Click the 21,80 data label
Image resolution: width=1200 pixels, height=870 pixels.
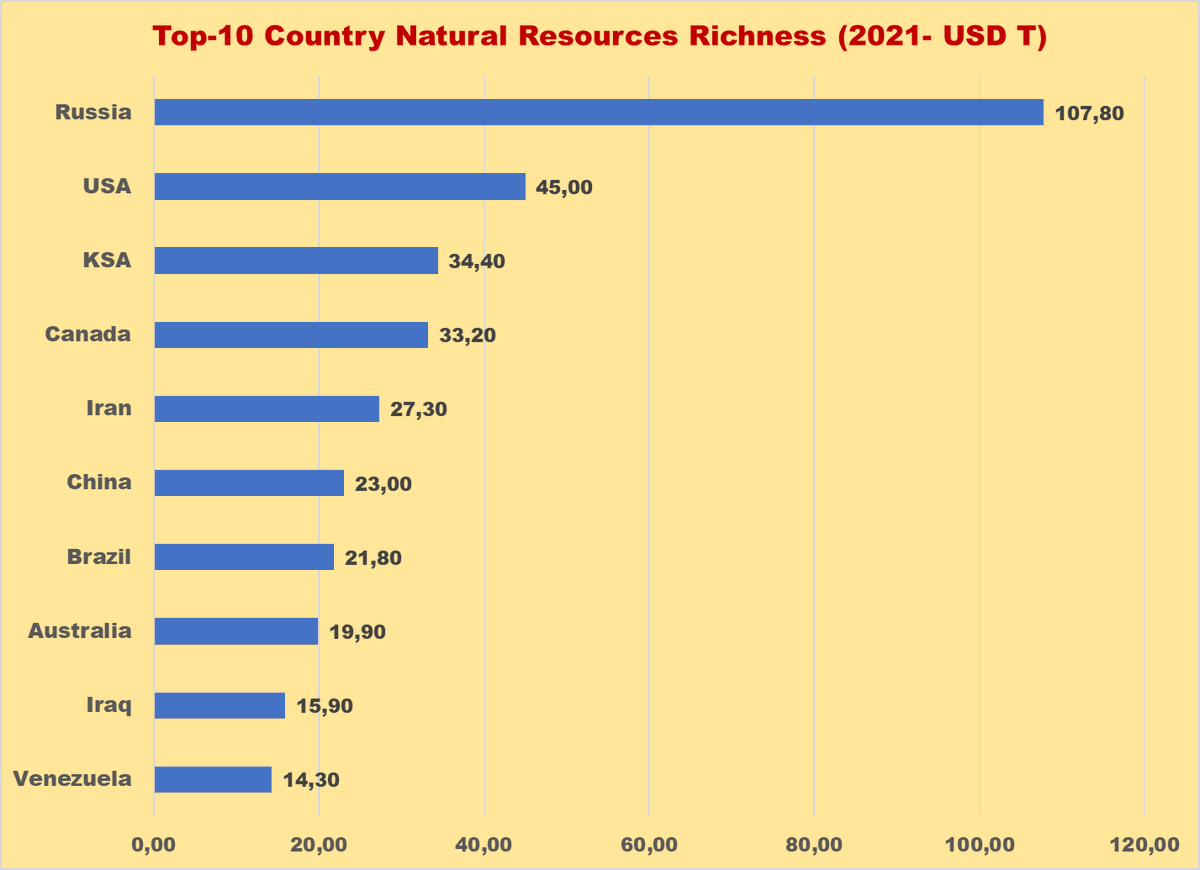374,558
